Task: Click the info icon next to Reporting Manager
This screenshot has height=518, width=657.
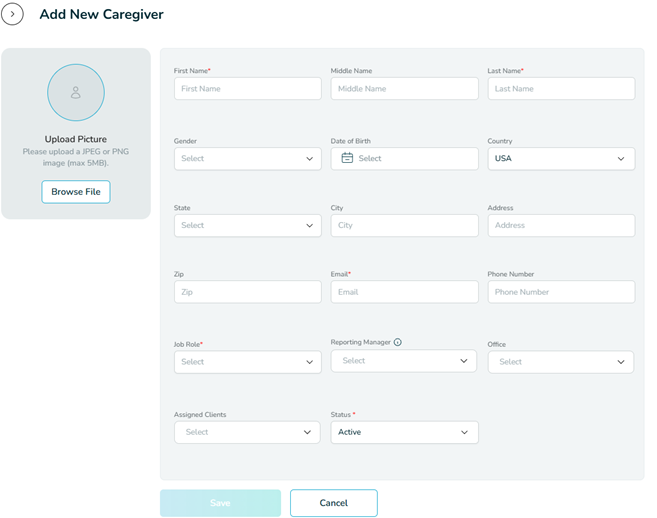Action: [x=397, y=342]
